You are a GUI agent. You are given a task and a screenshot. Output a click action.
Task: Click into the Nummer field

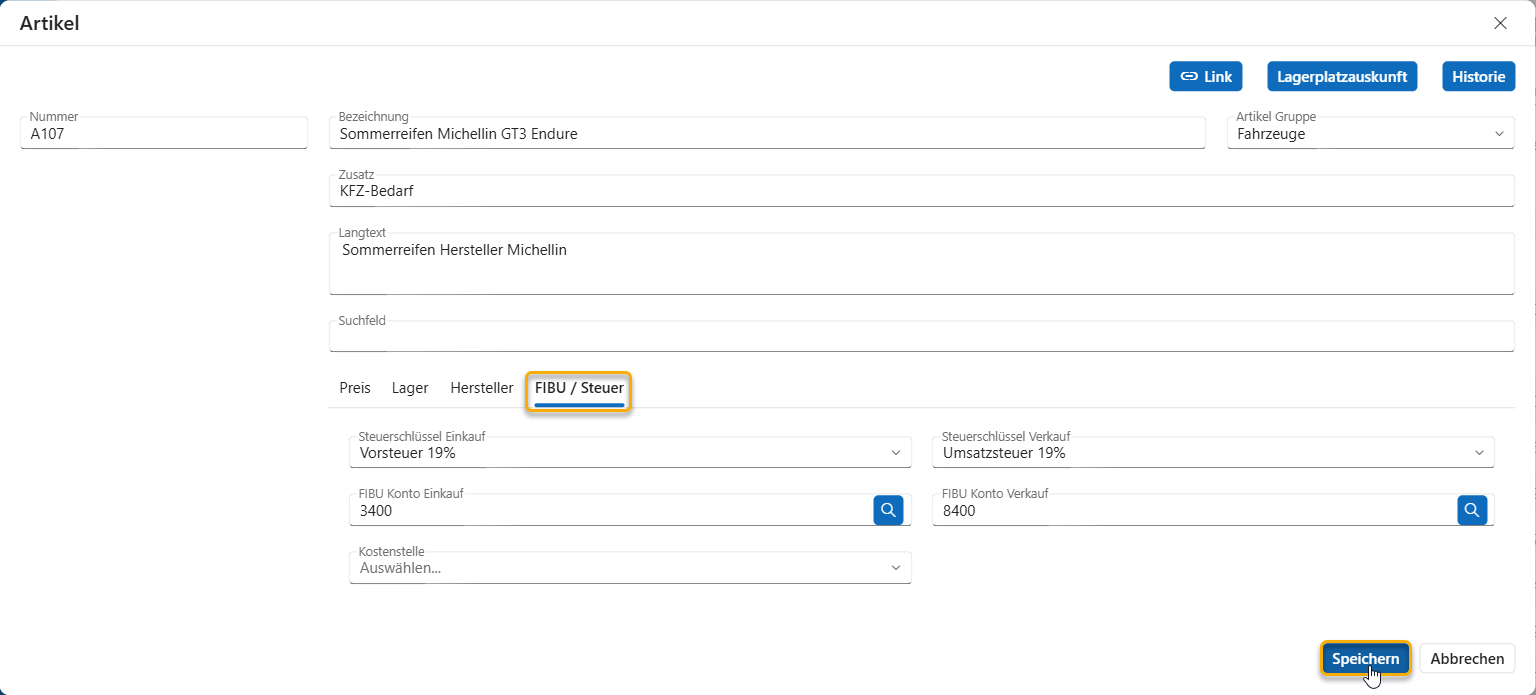pyautogui.click(x=163, y=133)
